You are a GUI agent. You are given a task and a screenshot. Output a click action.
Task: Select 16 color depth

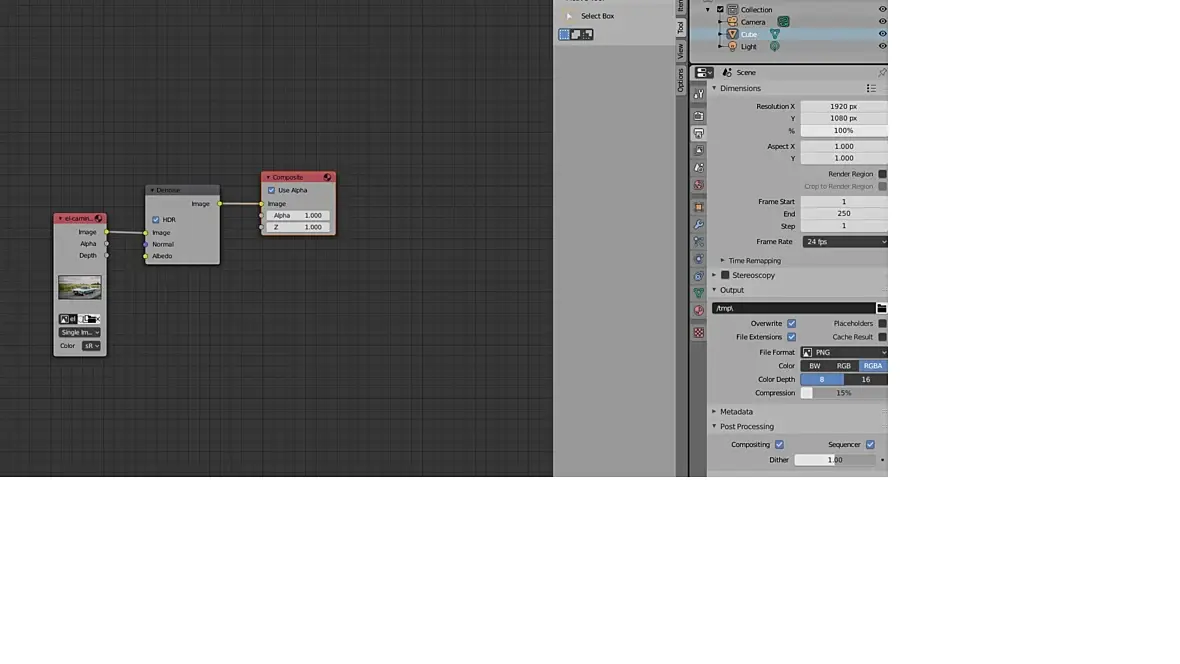[865, 379]
